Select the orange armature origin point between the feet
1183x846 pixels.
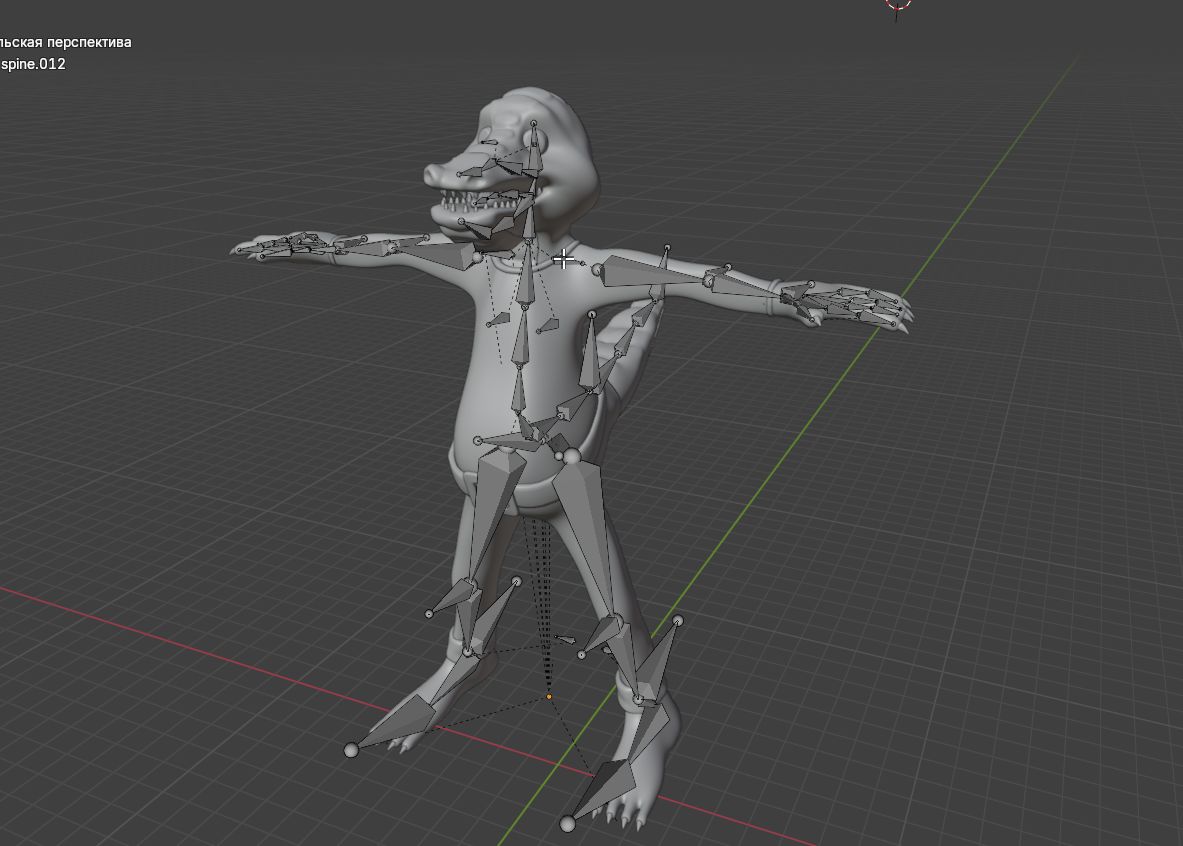click(x=549, y=697)
